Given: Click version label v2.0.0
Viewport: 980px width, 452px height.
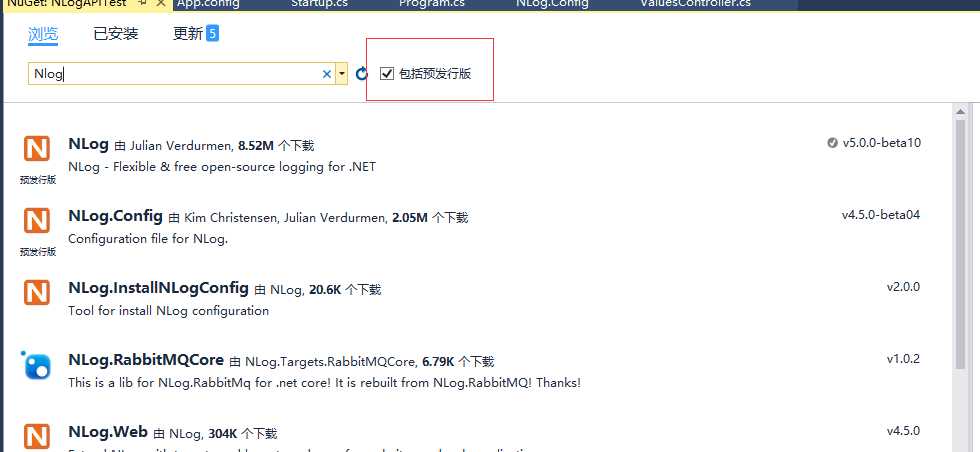Looking at the screenshot, I should click(903, 287).
